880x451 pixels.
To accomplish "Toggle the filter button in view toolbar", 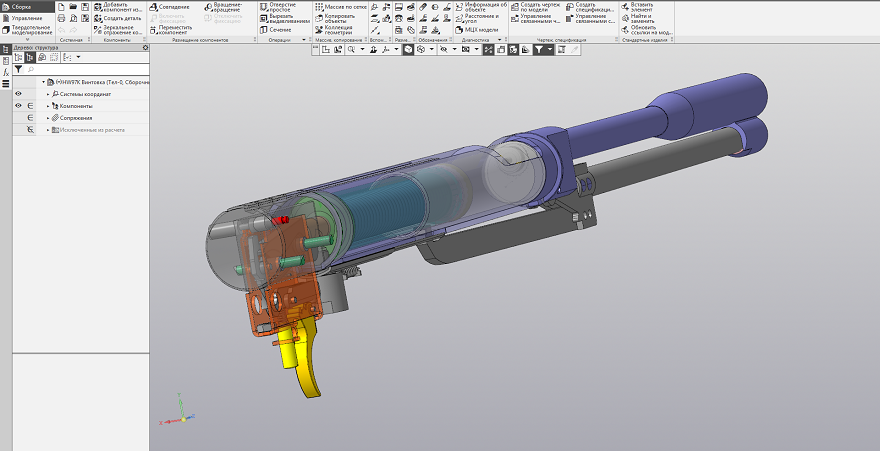I will click(x=538, y=49).
